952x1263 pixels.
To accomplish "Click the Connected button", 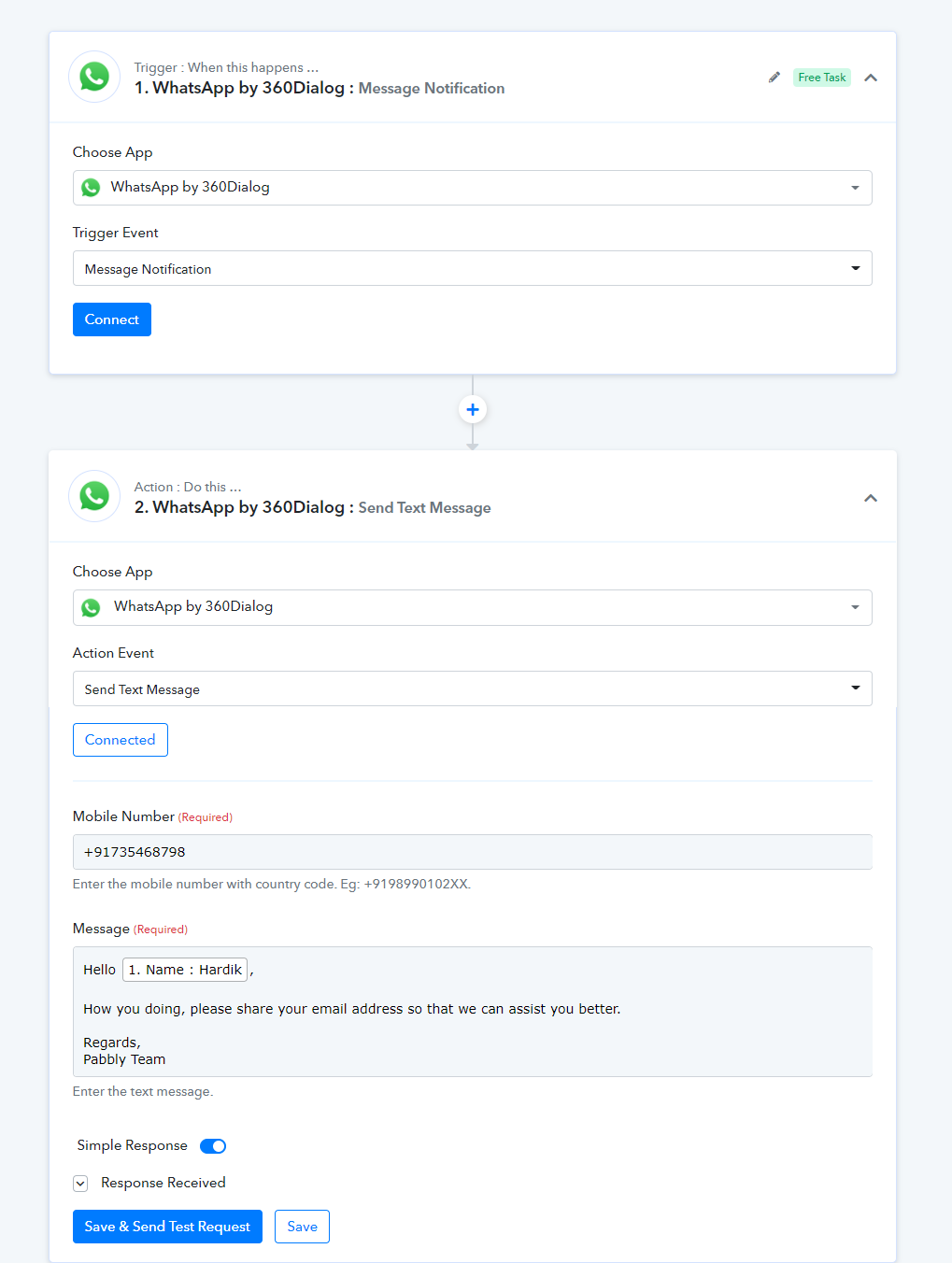I will pos(121,740).
